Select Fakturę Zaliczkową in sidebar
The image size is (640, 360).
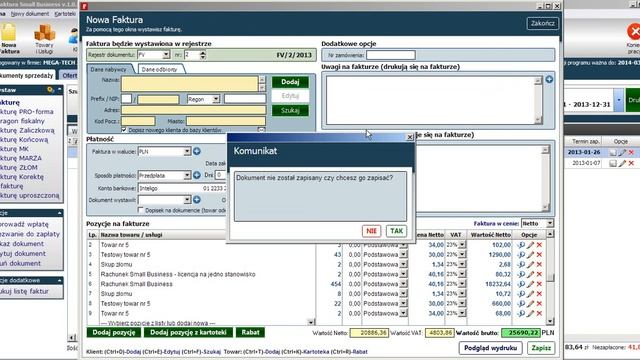tap(27, 130)
